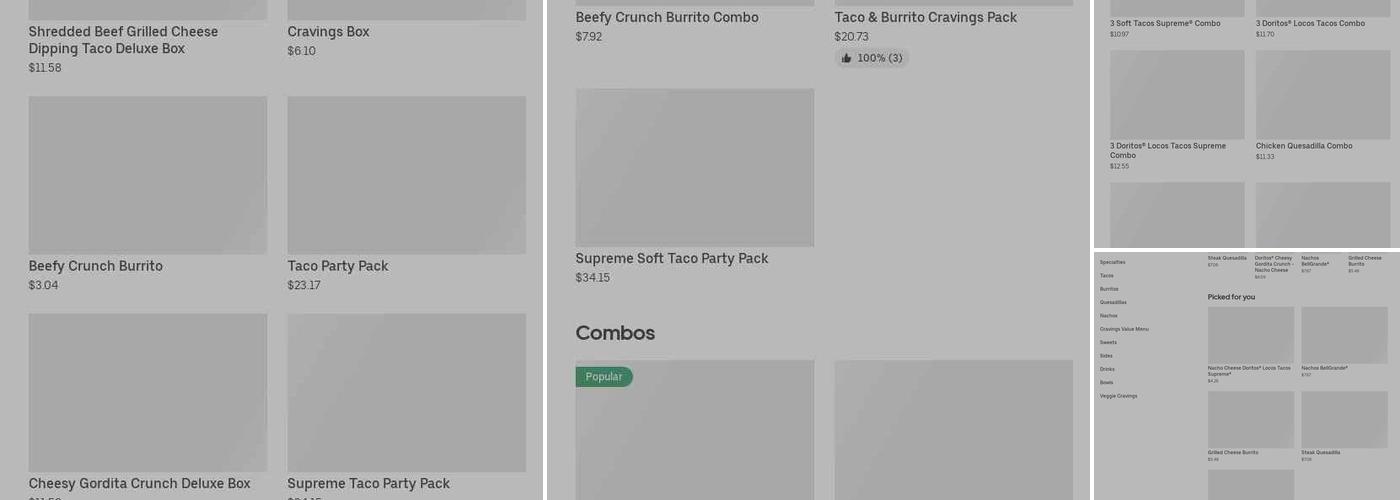Click the thumbs-up 100% rating badge
The image size is (1400, 500).
pos(872,58)
